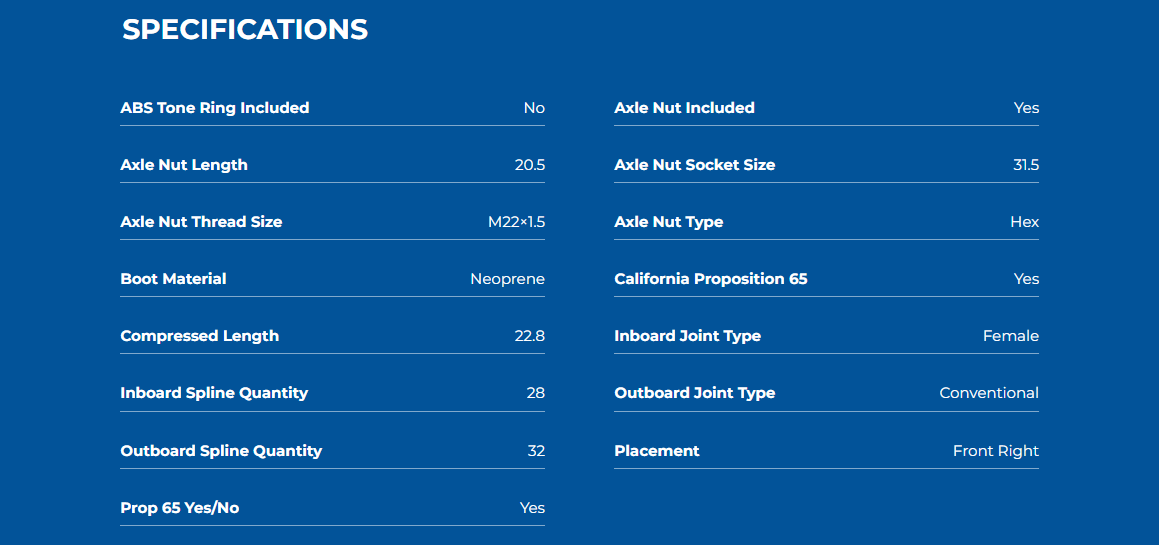The width and height of the screenshot is (1159, 545).
Task: Select the Axle Nut Included label
Action: click(684, 108)
